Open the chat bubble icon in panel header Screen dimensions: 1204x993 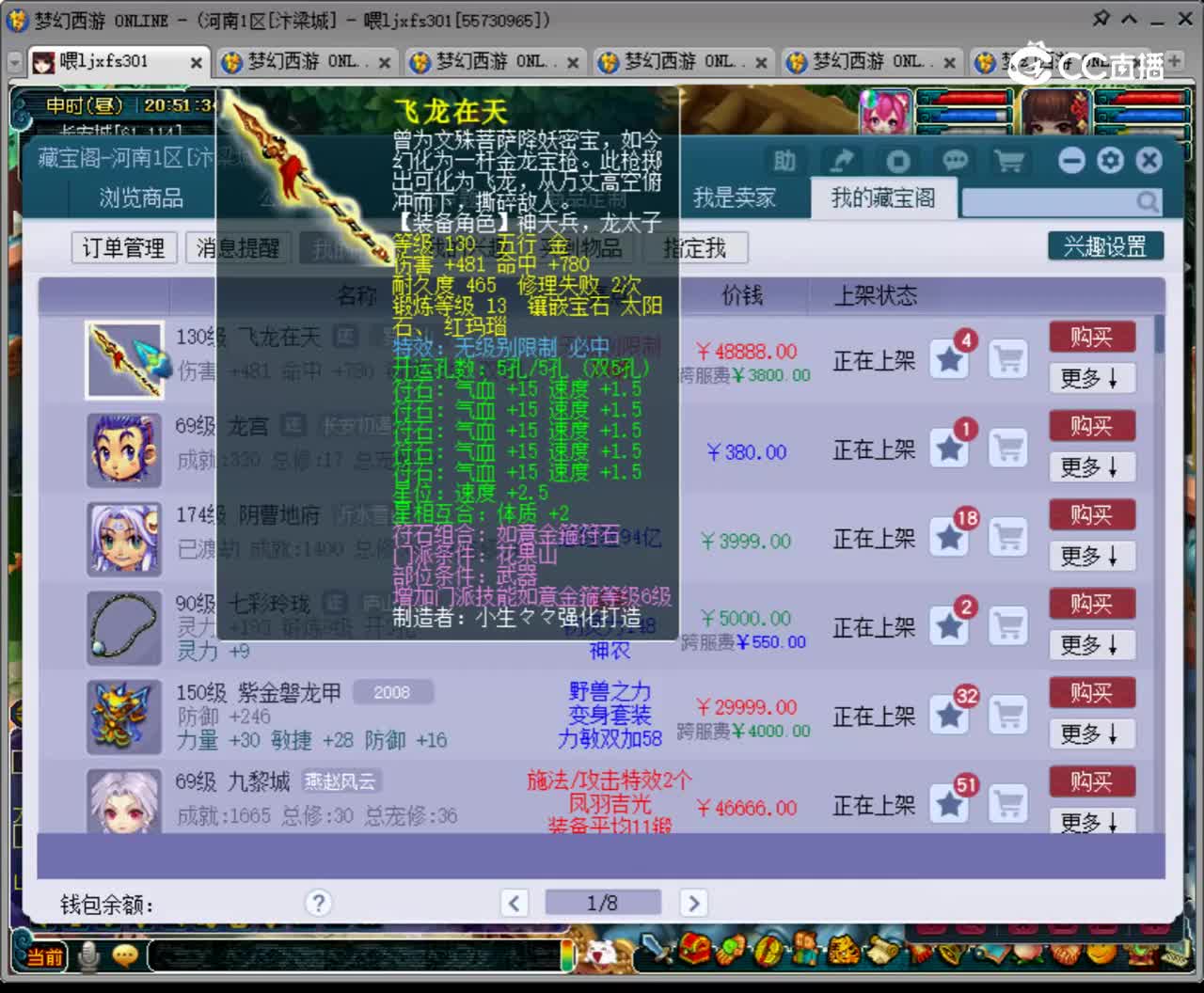click(x=955, y=160)
